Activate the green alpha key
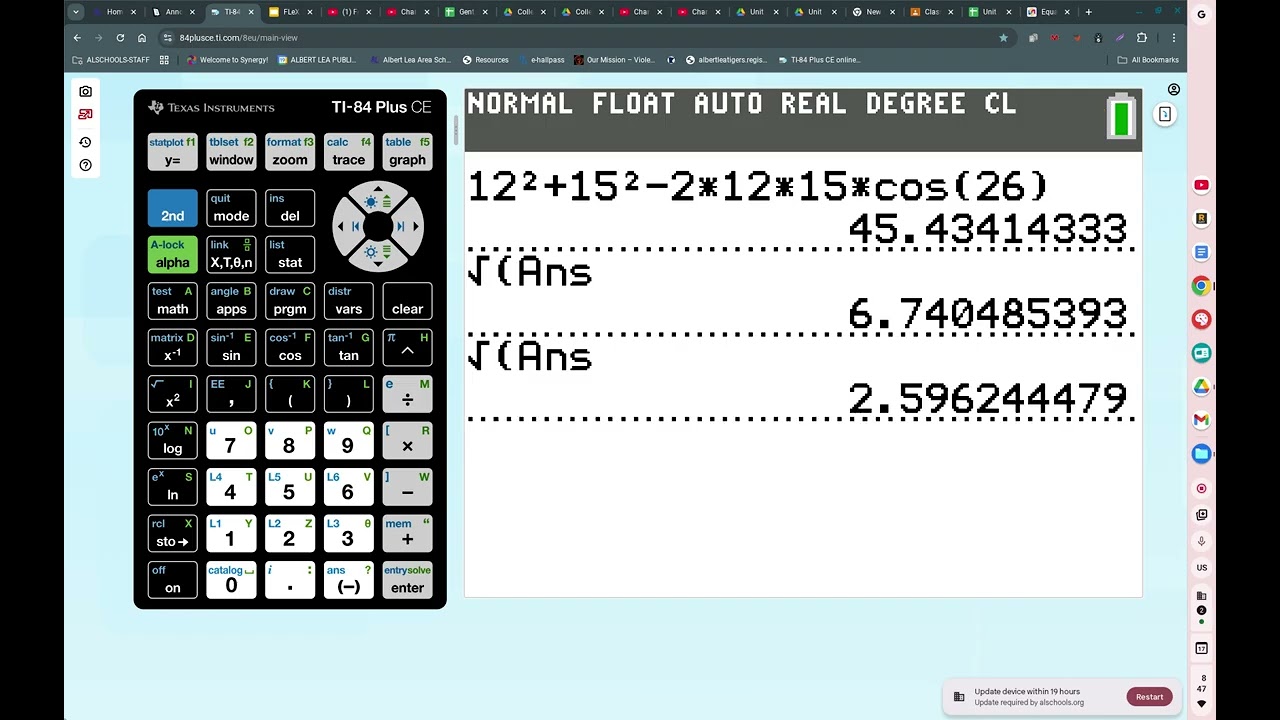 point(172,255)
